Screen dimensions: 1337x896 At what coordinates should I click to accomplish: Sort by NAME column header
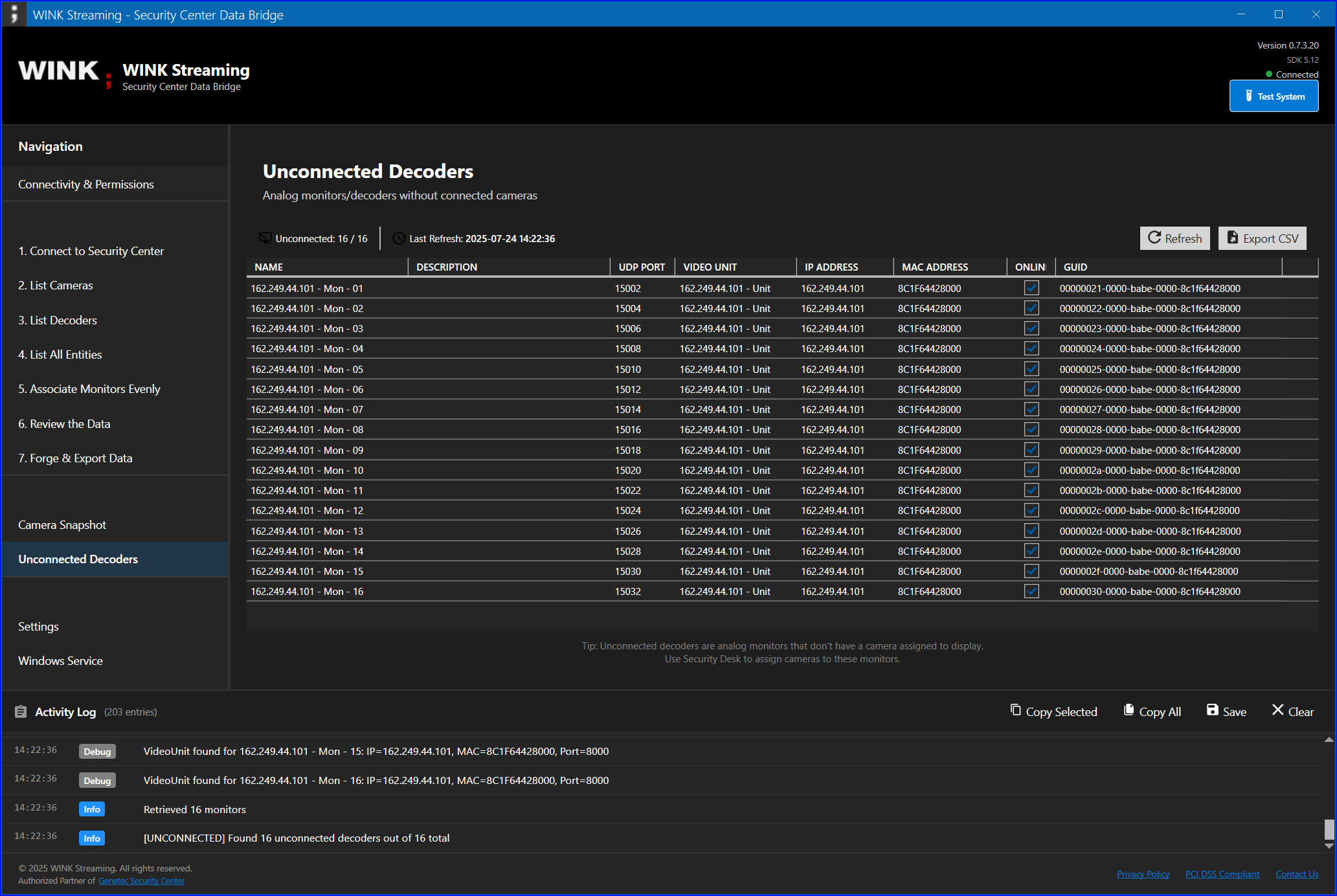pyautogui.click(x=327, y=267)
